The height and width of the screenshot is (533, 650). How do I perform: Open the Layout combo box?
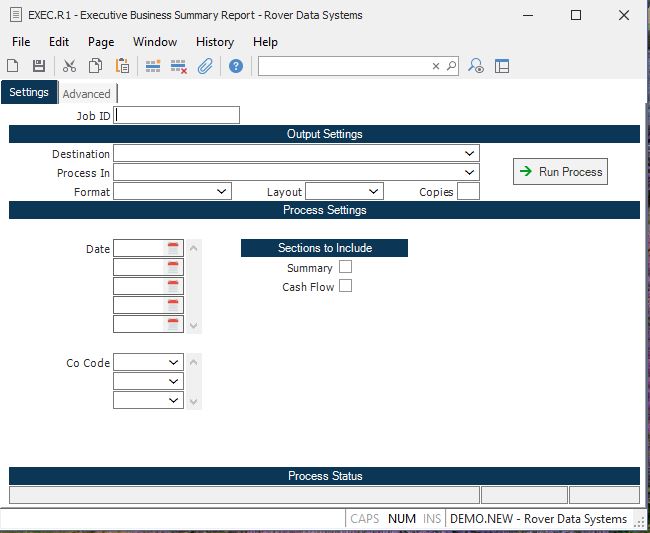[374, 191]
